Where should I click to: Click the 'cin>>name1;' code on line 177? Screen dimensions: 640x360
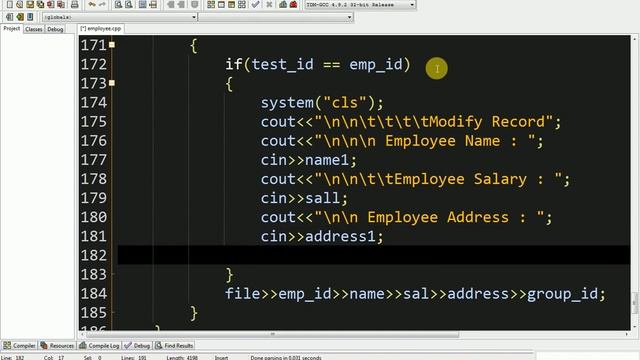point(309,160)
